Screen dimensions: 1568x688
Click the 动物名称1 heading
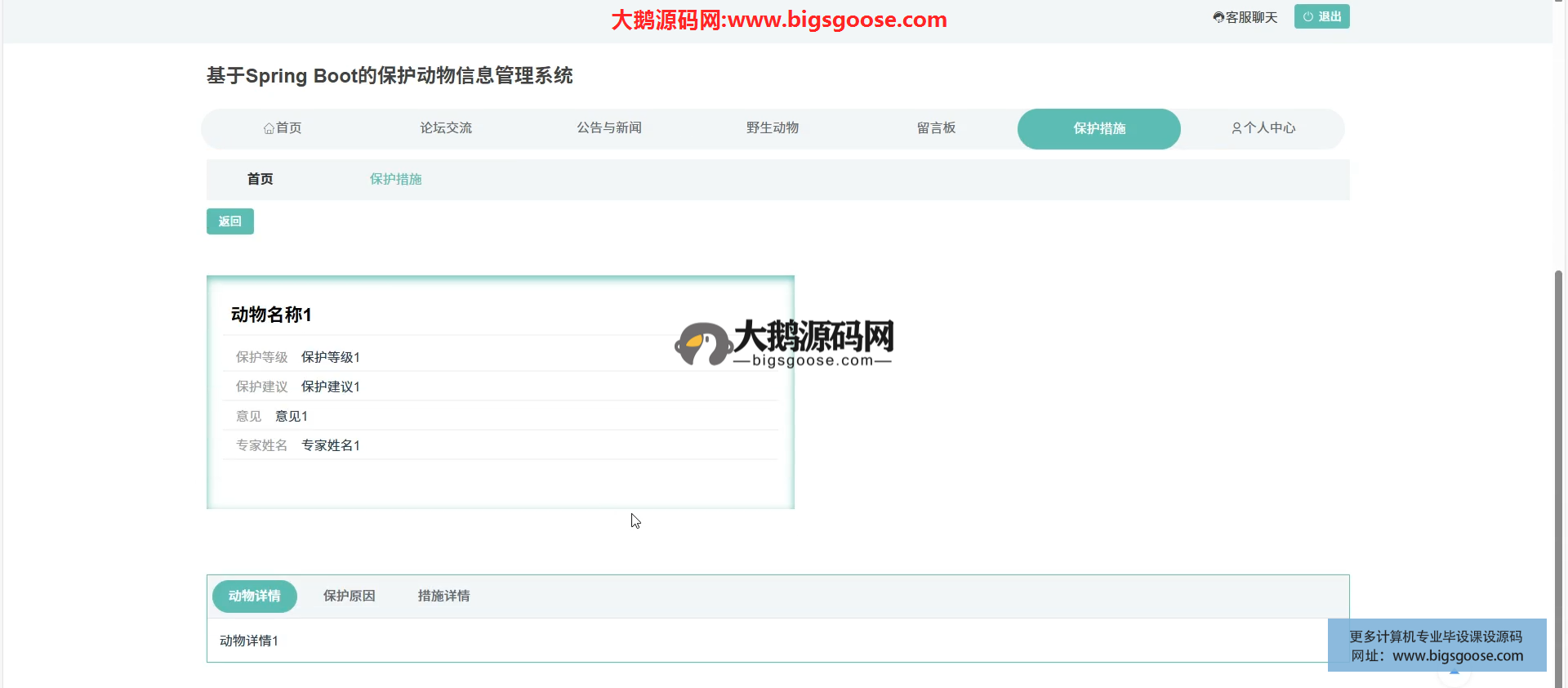coord(271,315)
